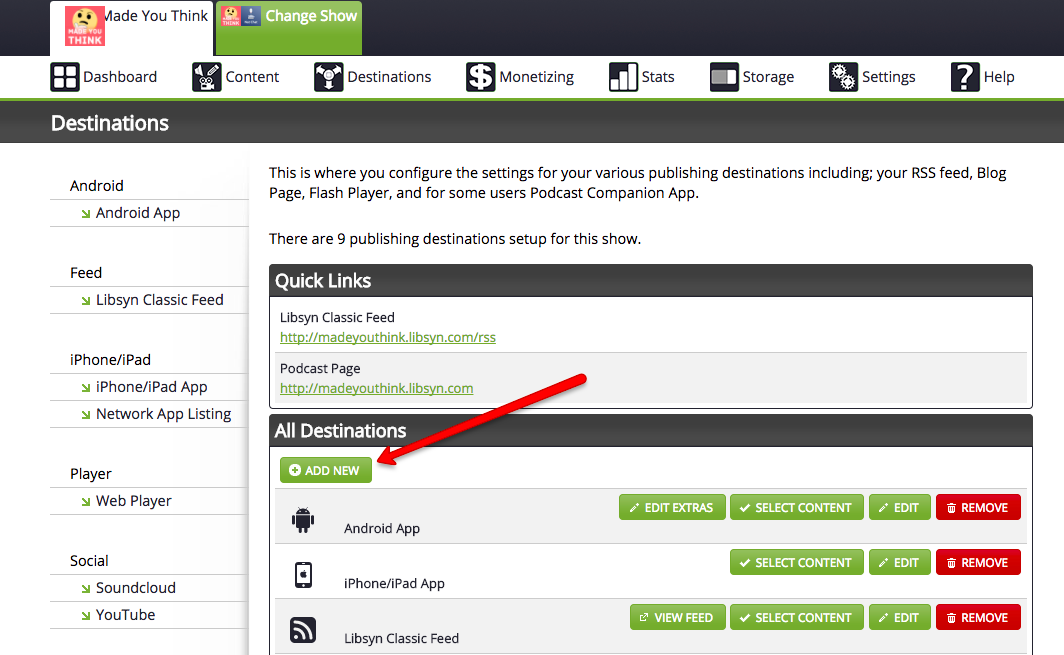
Task: Click the Content icon in navigation
Action: 207,77
